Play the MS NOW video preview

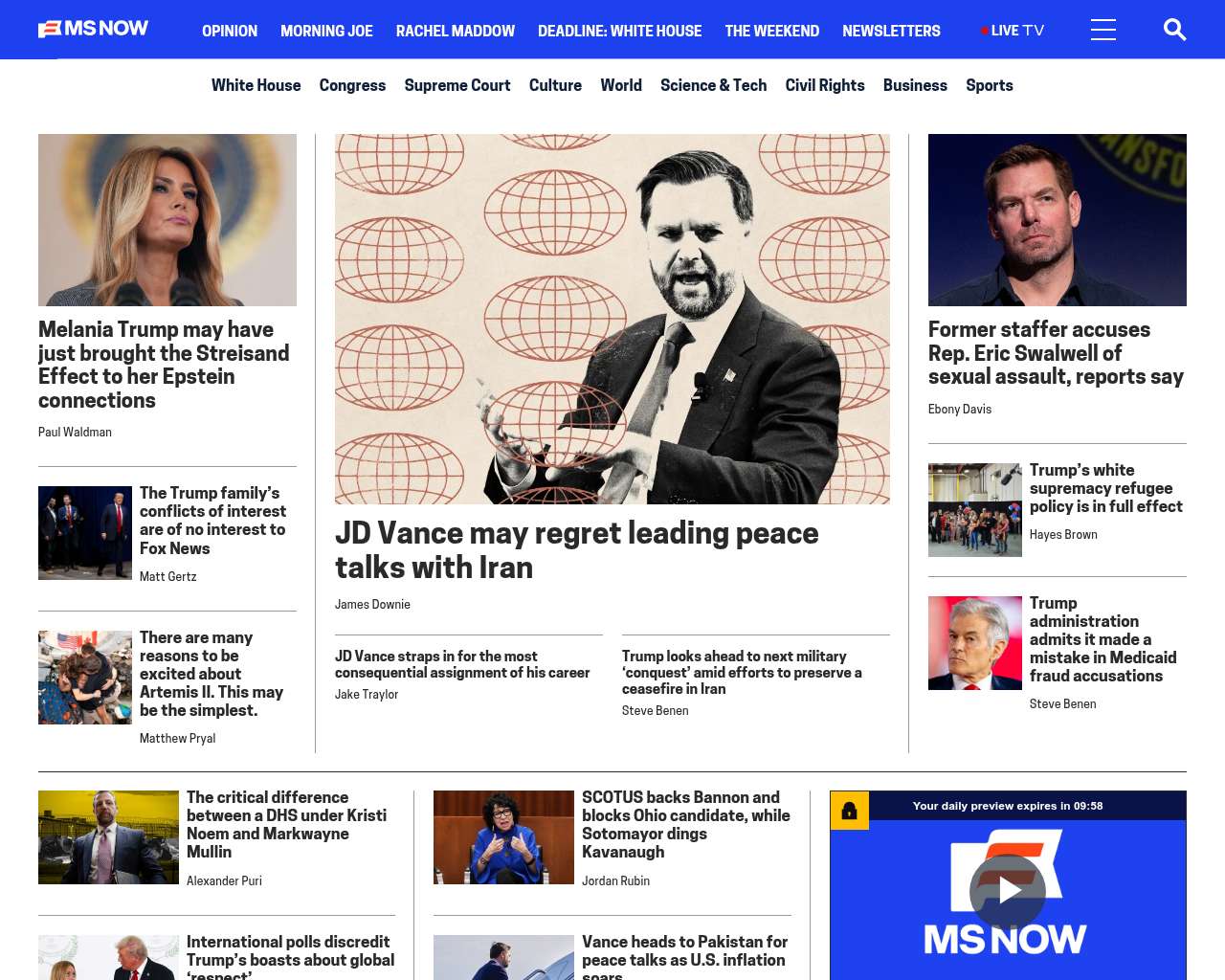coord(1008,892)
